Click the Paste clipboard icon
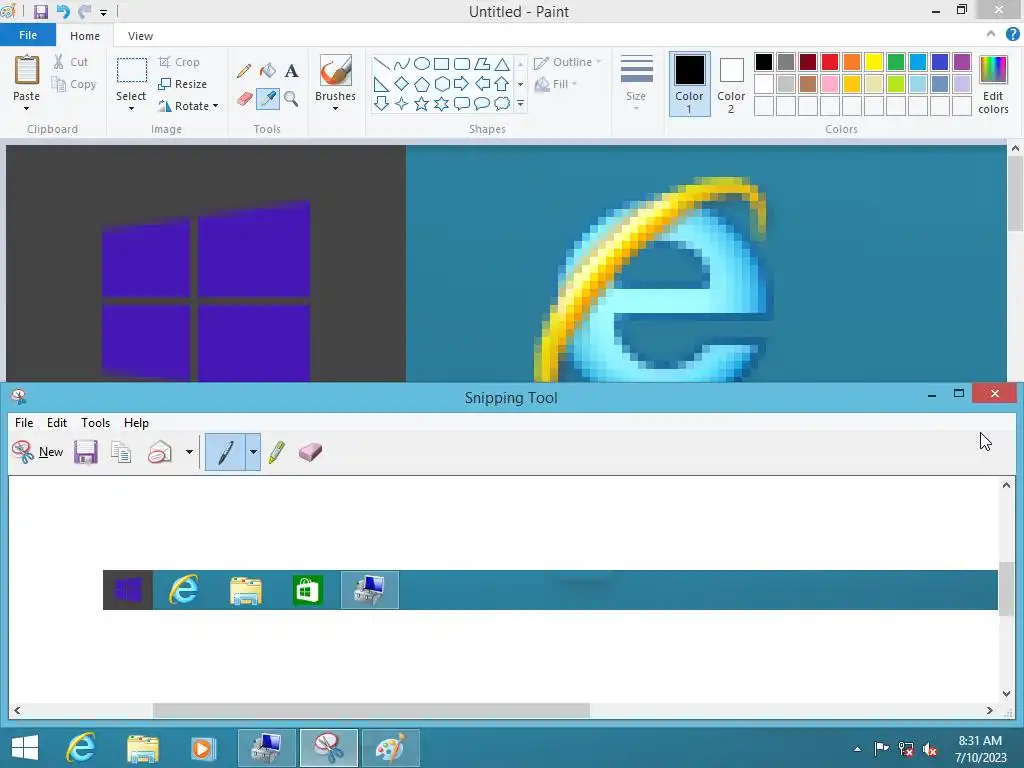 (x=27, y=71)
